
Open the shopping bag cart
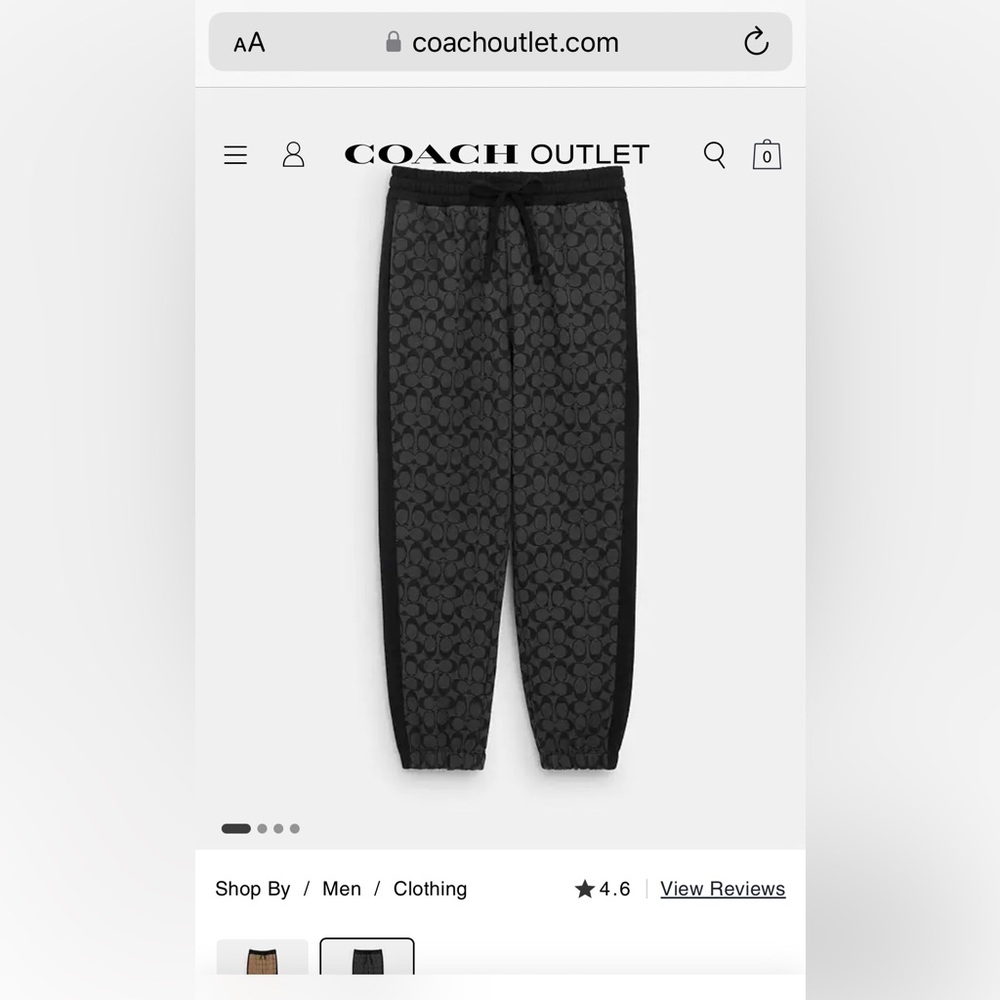click(x=767, y=154)
